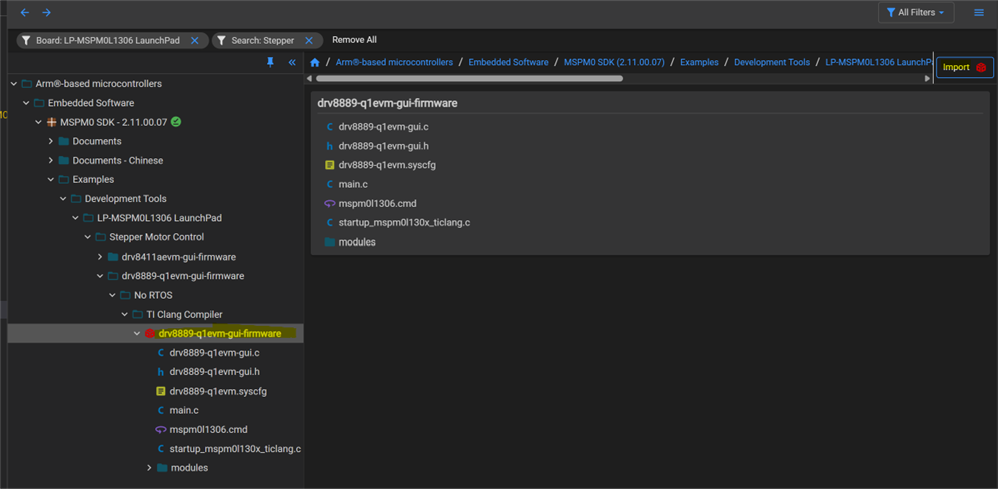Remove the Search: Stepper filter
This screenshot has height=489, width=998.
(309, 40)
